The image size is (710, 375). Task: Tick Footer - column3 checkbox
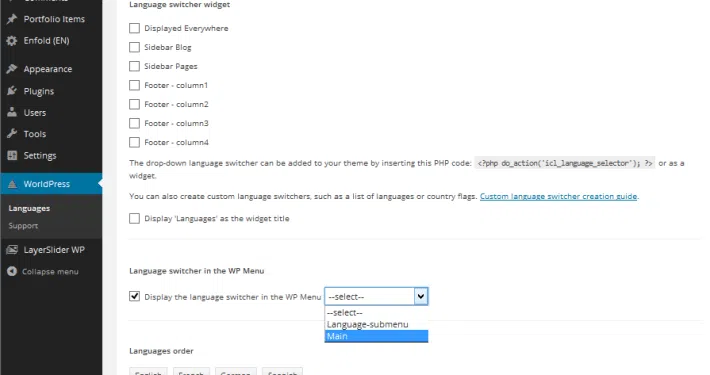pyautogui.click(x=134, y=123)
